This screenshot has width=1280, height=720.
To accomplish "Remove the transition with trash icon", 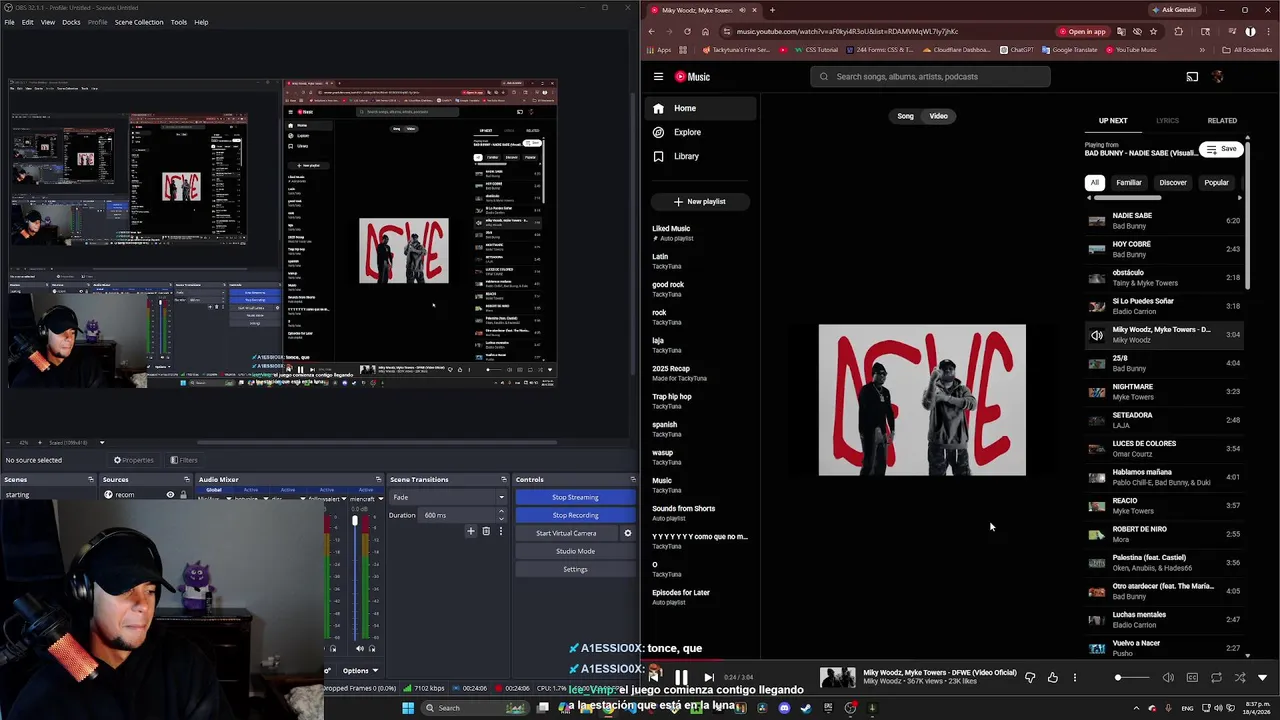I will (486, 531).
